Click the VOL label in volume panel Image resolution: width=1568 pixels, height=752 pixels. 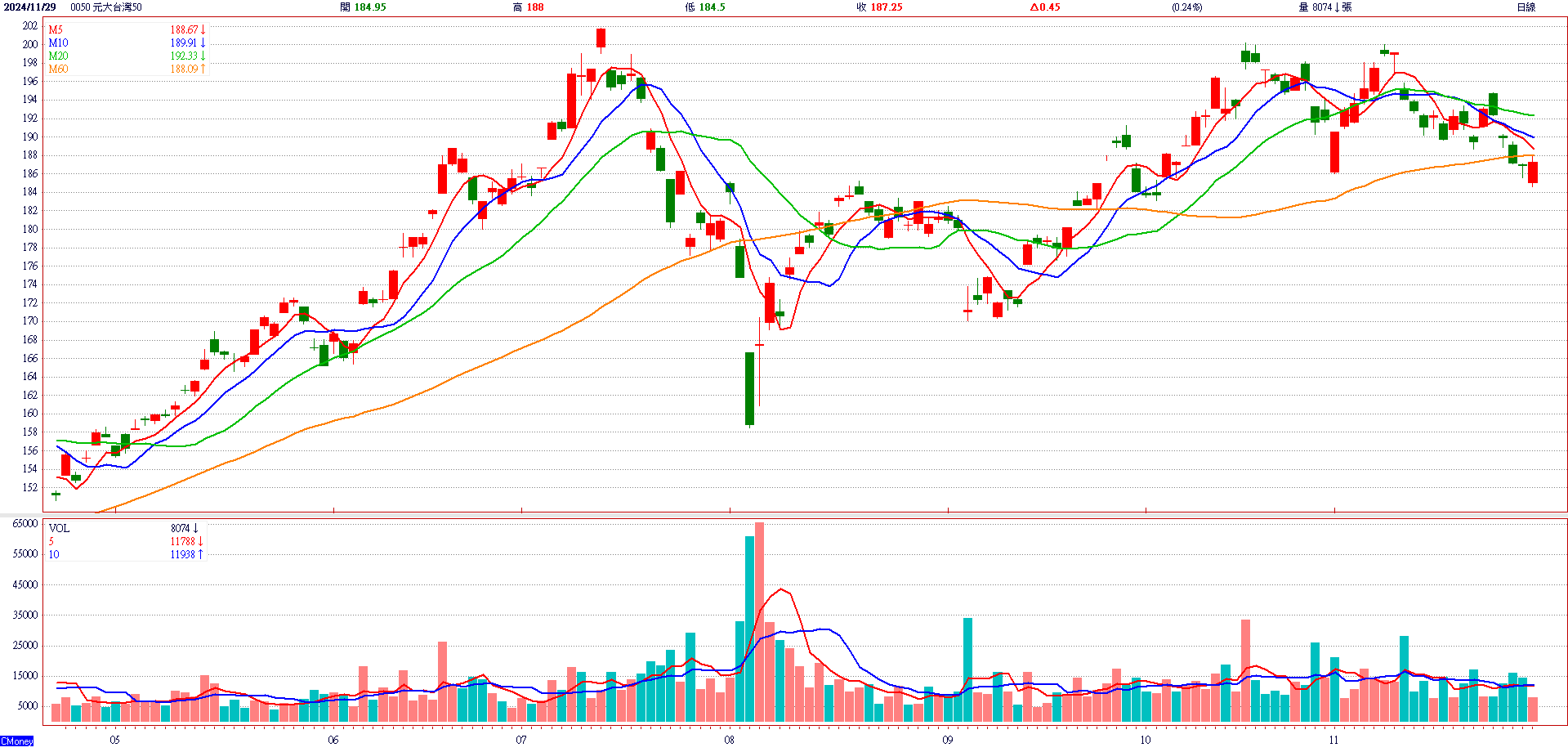coord(59,529)
